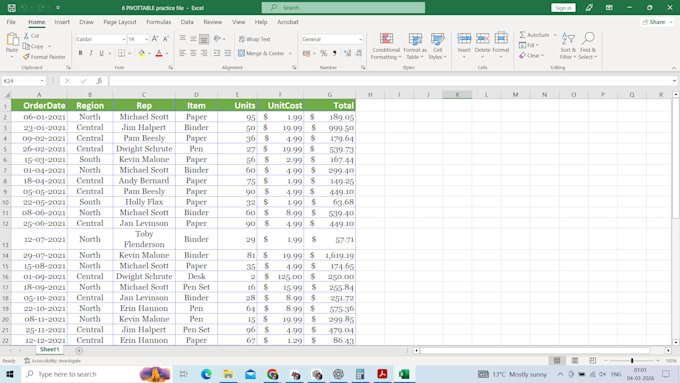
Task: Apply Percent Style to cells
Action: (x=324, y=53)
